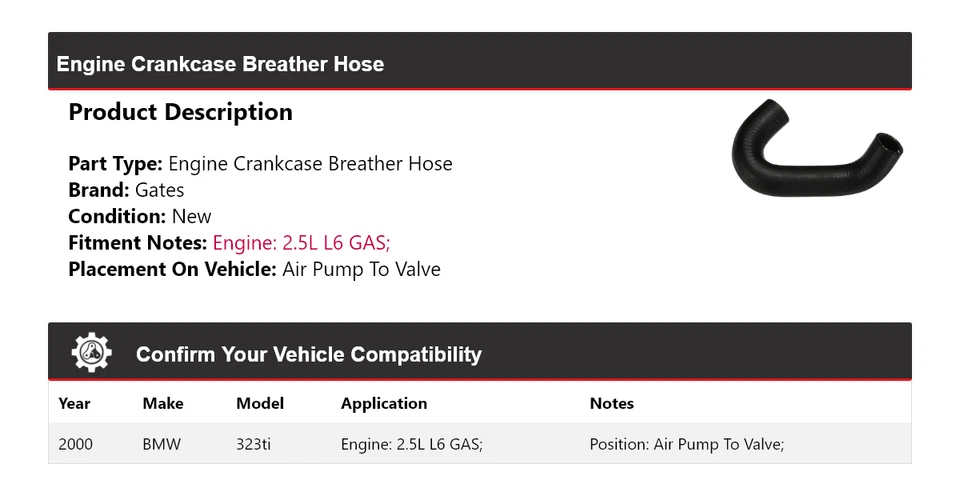Click the Placement On Vehicle line
The height and width of the screenshot is (496, 960).
pos(254,269)
